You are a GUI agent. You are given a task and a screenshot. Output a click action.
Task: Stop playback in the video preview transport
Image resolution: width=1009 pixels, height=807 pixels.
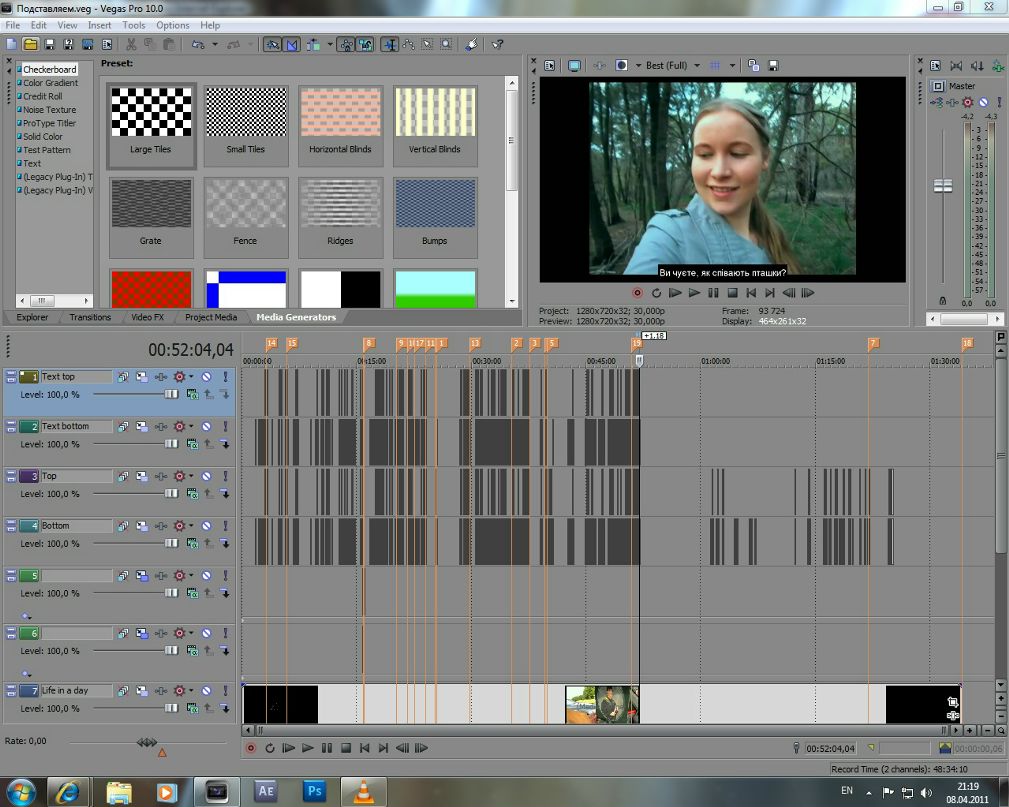tap(732, 293)
